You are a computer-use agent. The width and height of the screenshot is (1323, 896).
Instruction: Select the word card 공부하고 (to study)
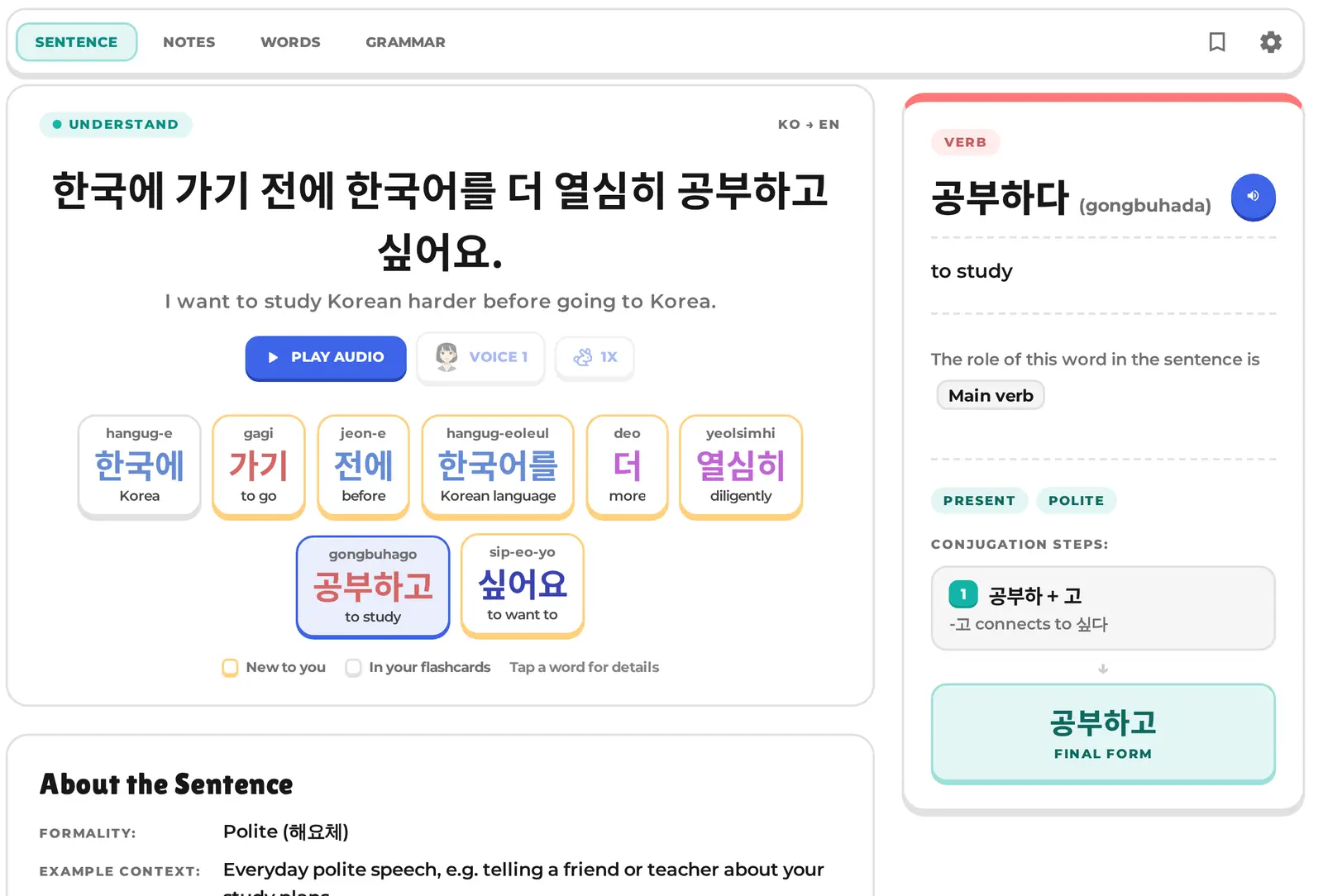pos(373,586)
